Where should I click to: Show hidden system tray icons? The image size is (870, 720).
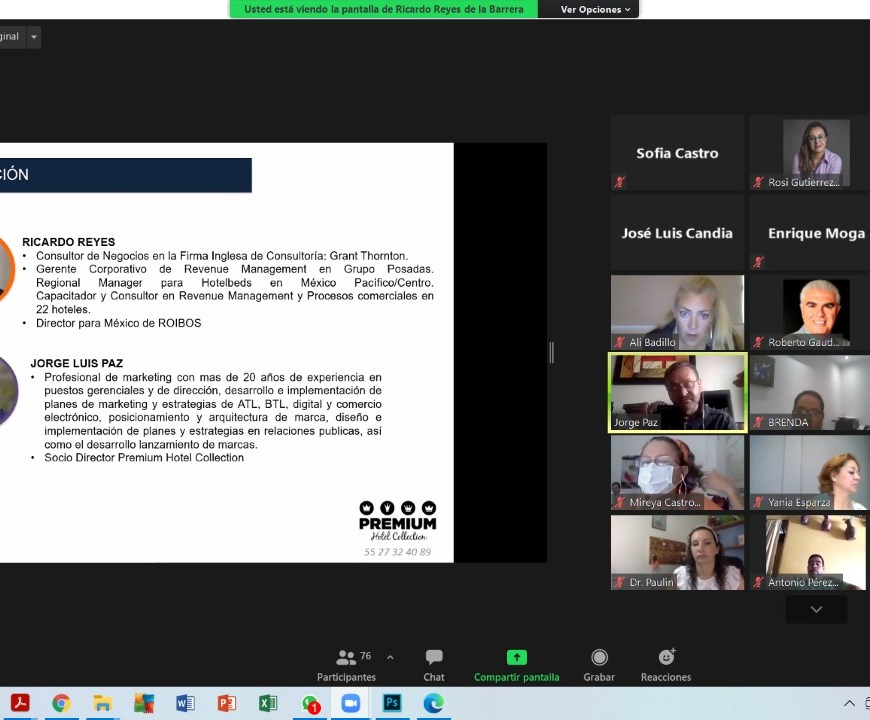point(849,703)
